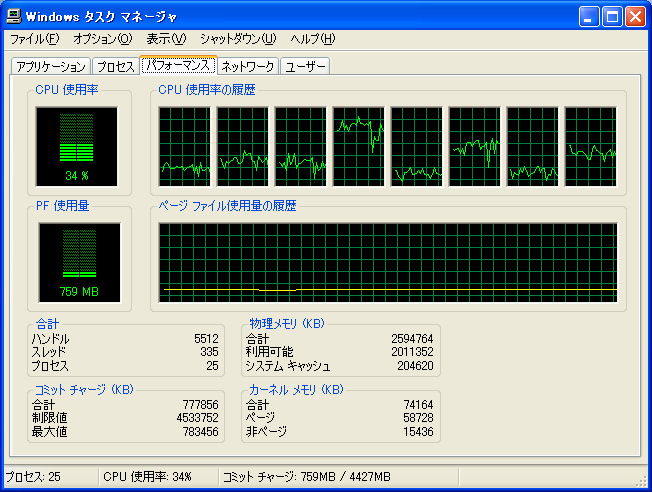Minimize the Task Manager window
This screenshot has width=652, height=492.
pyautogui.click(x=589, y=17)
